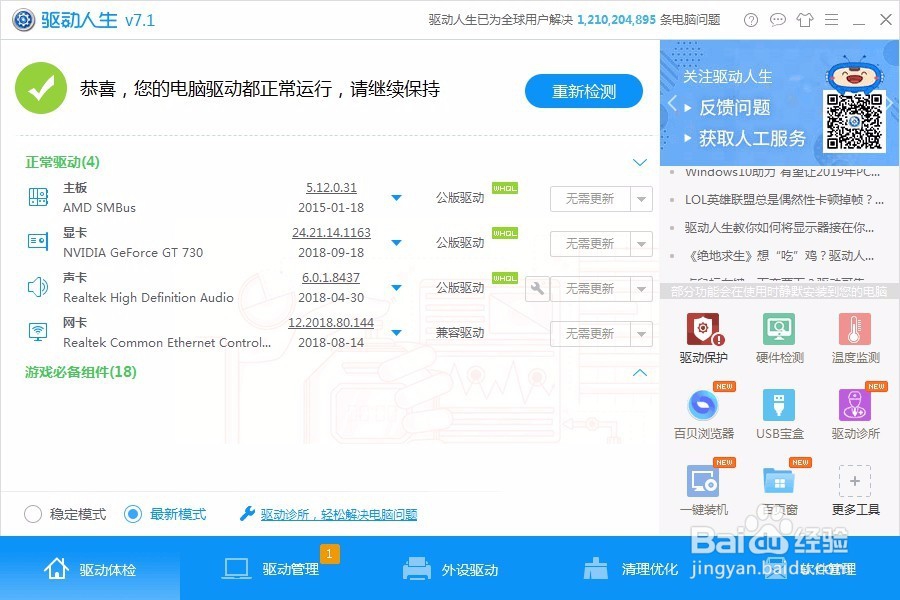Click the 驱动人生 logo icon
The height and width of the screenshot is (600, 900).
24,20
